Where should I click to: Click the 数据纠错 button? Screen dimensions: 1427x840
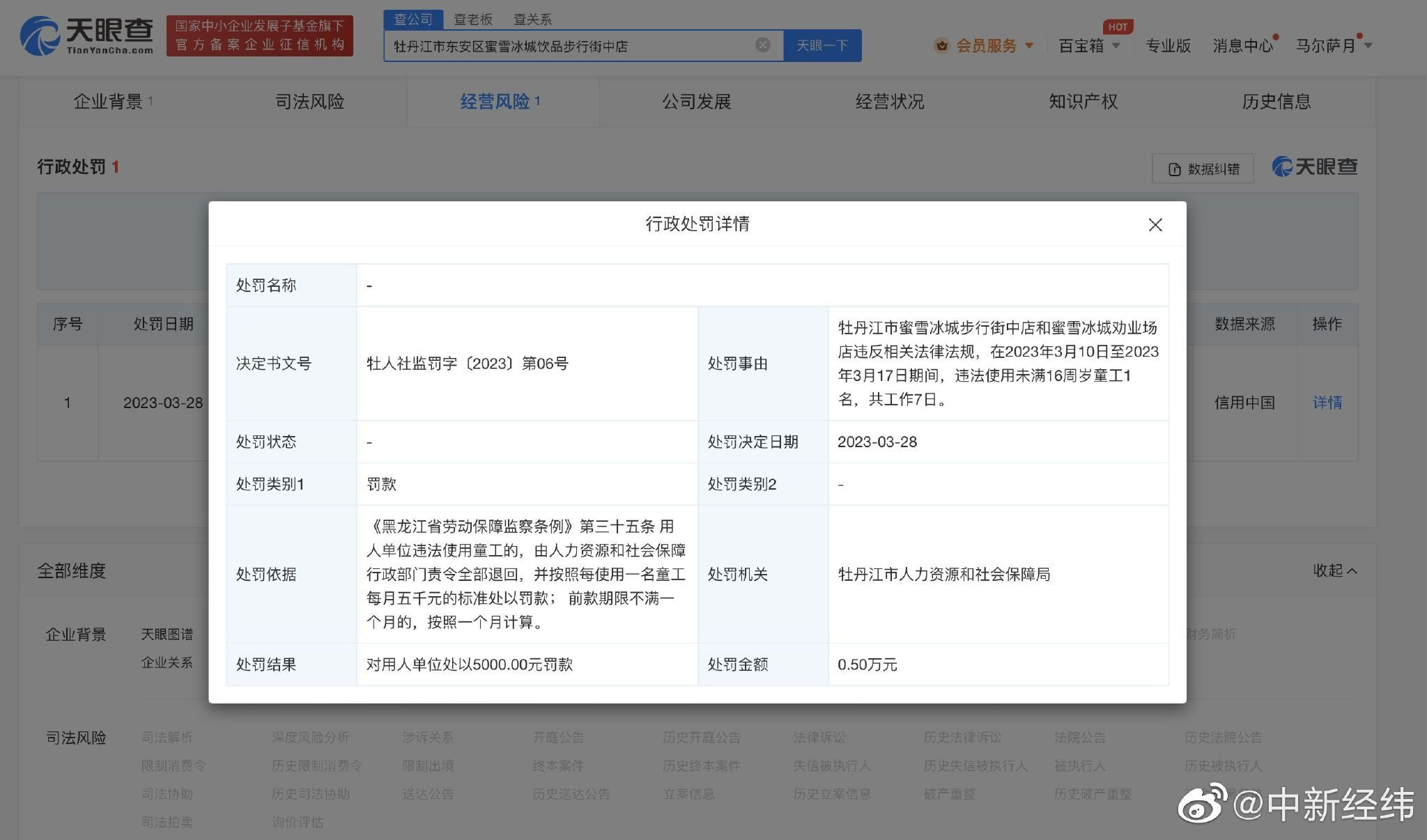(x=1203, y=169)
